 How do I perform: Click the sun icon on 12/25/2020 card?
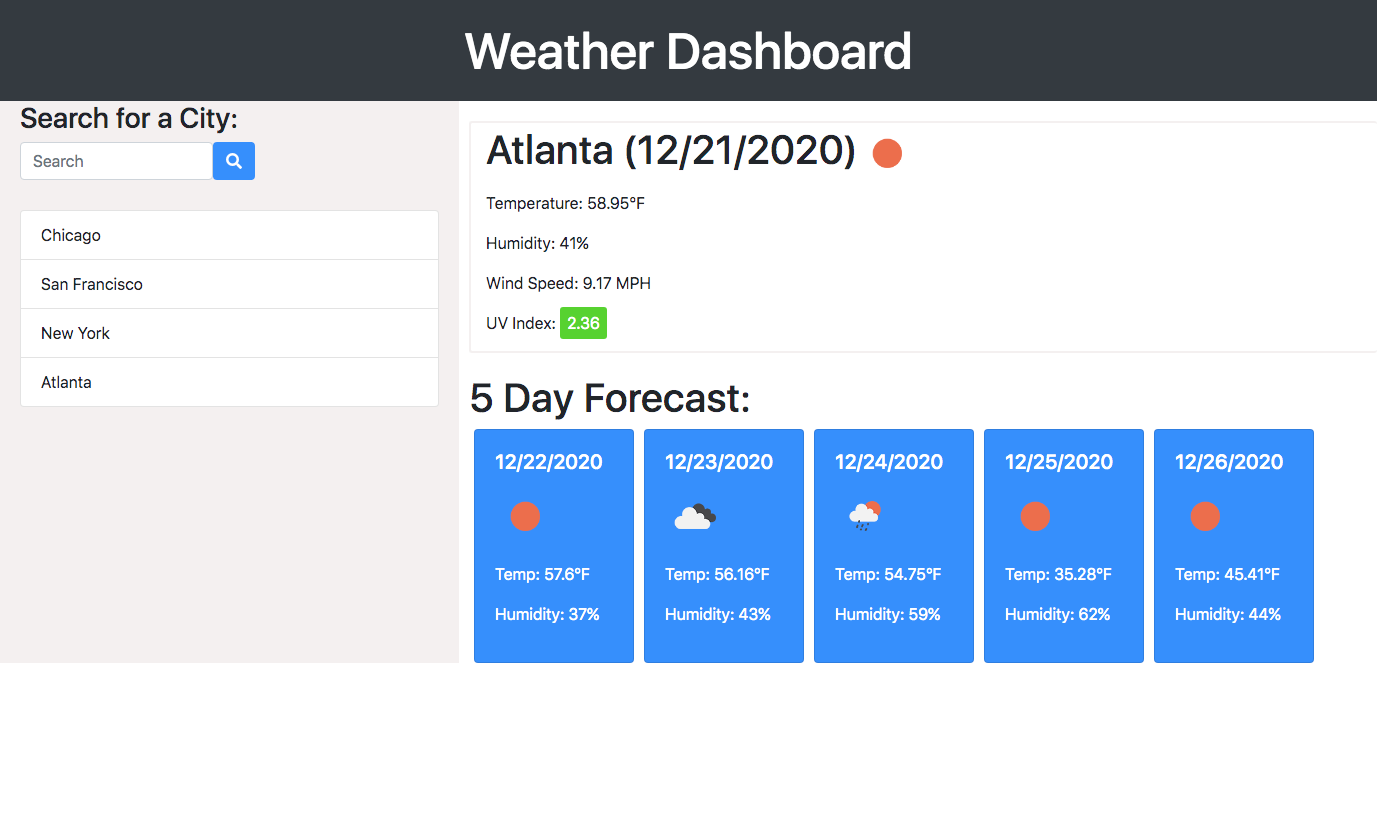tap(1035, 517)
